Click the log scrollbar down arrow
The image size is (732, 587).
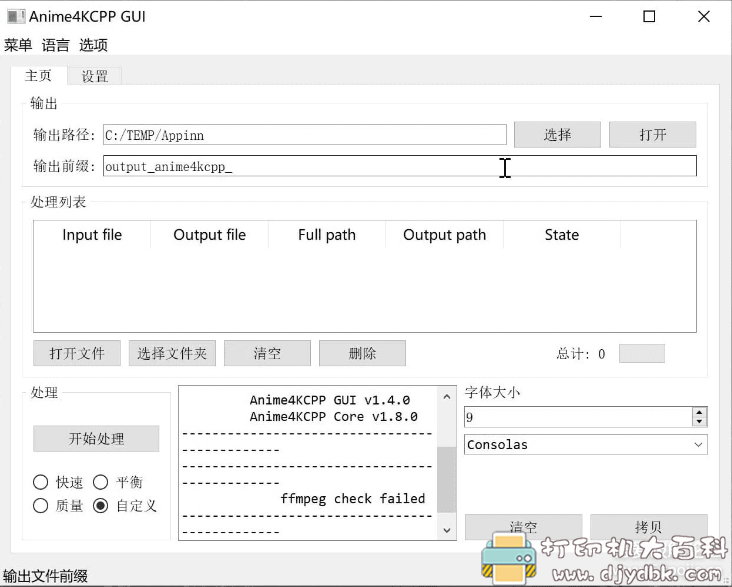(447, 530)
